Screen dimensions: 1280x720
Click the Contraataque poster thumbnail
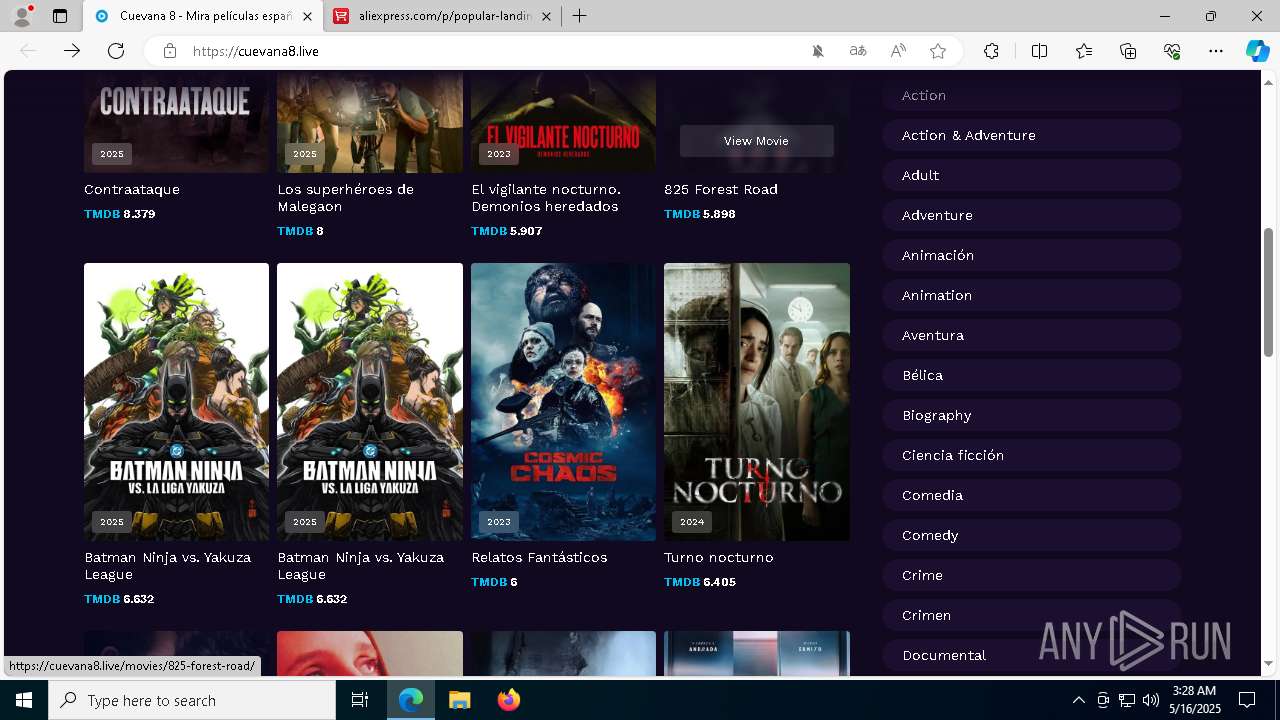176,121
